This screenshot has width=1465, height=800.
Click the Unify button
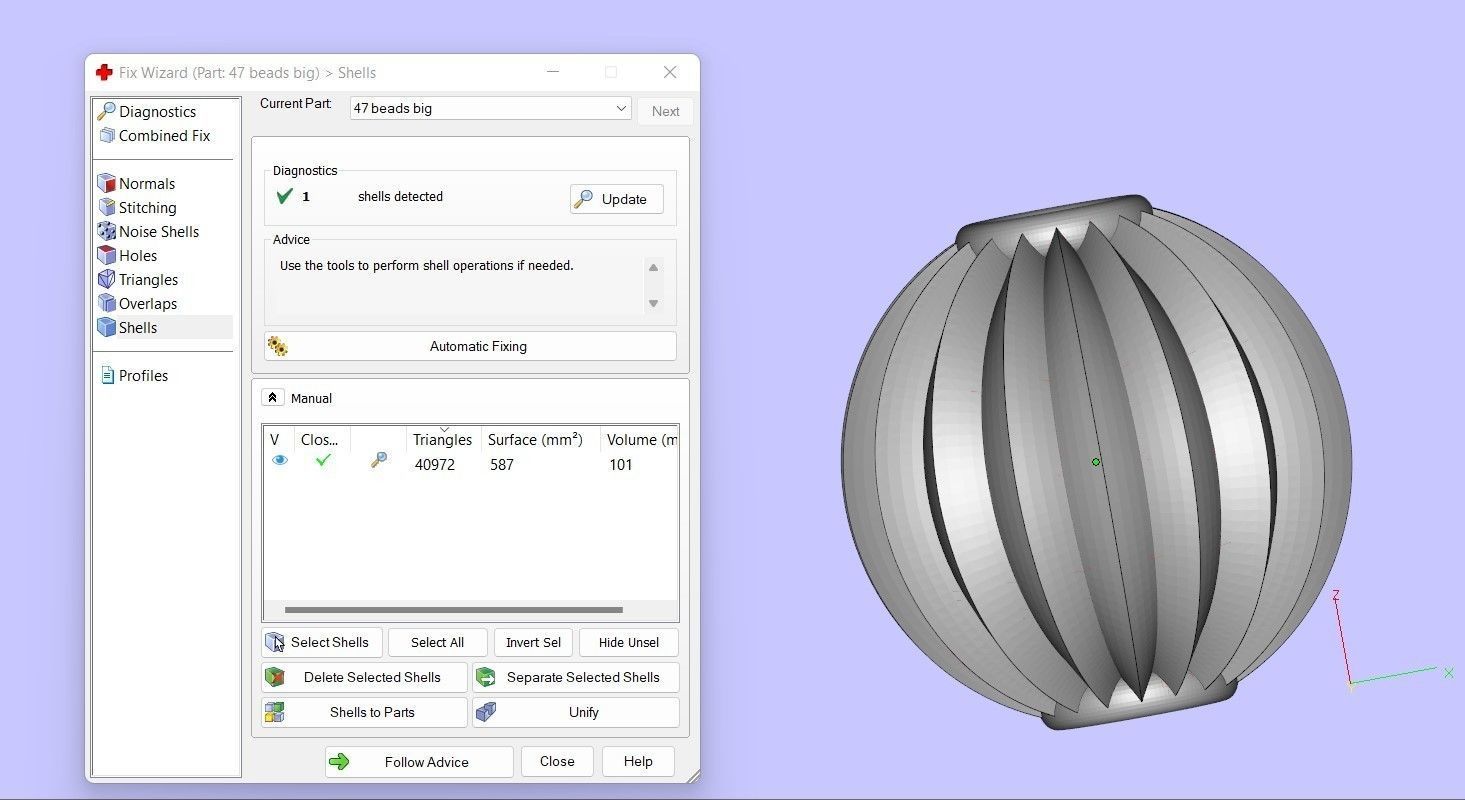tap(576, 712)
